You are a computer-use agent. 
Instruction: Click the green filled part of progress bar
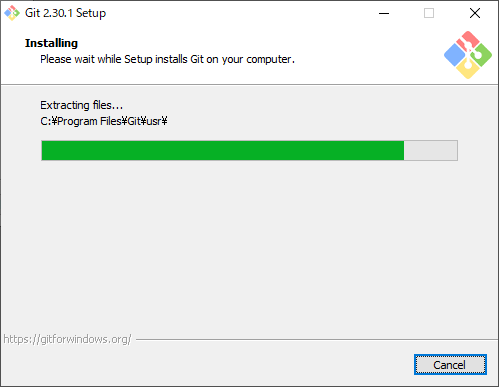click(x=223, y=150)
